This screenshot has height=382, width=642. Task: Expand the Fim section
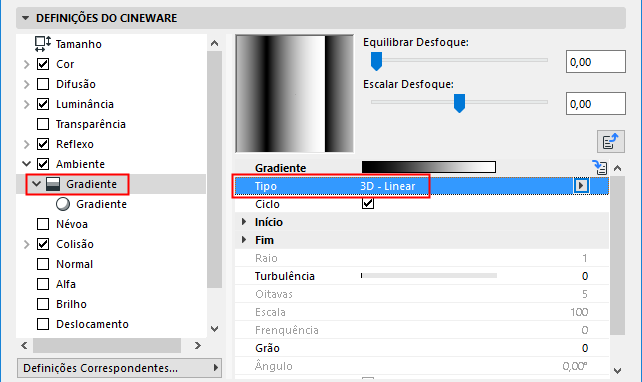pyautogui.click(x=244, y=240)
